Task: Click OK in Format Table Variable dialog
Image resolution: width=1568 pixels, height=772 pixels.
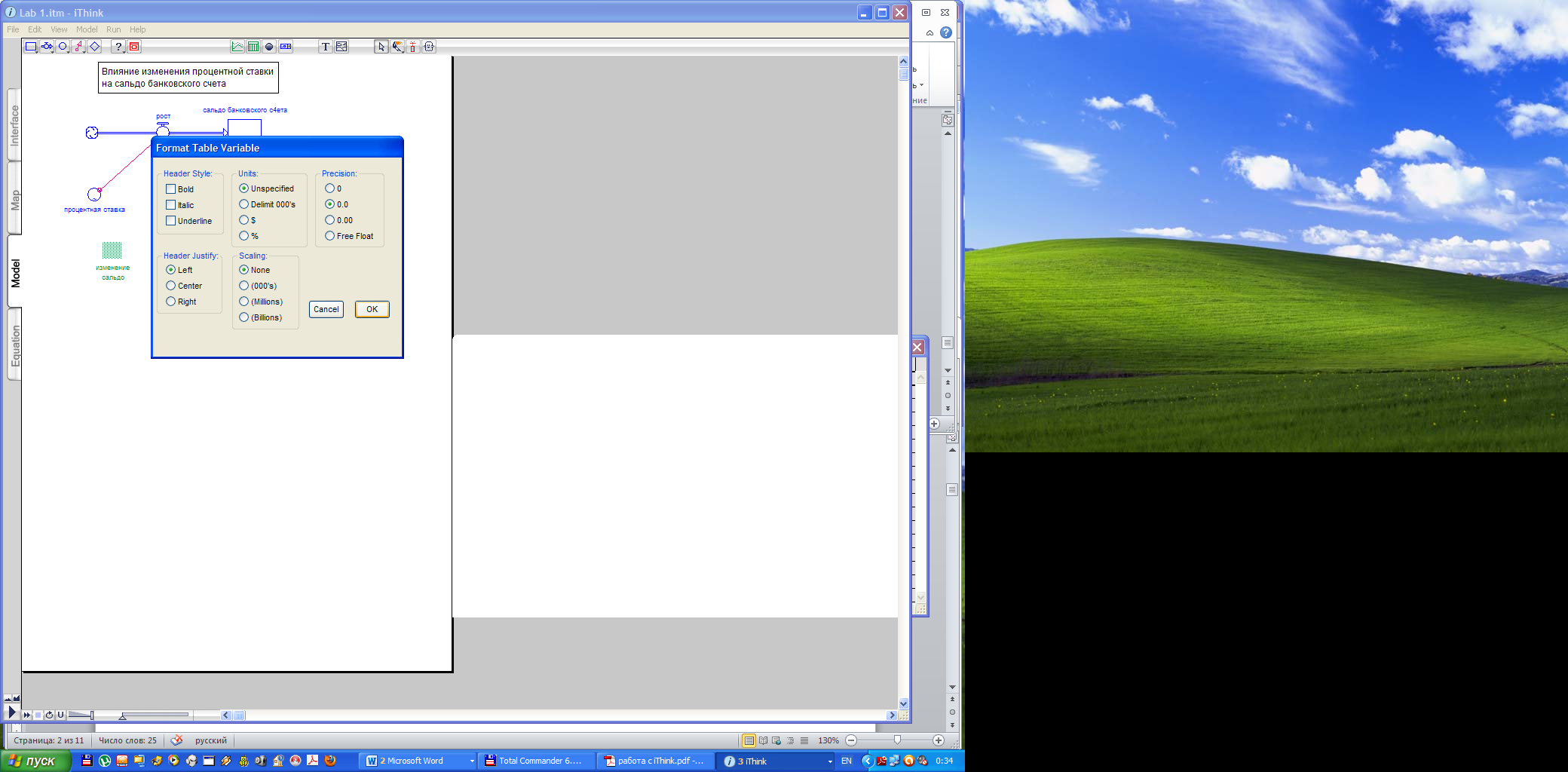Action: point(372,309)
